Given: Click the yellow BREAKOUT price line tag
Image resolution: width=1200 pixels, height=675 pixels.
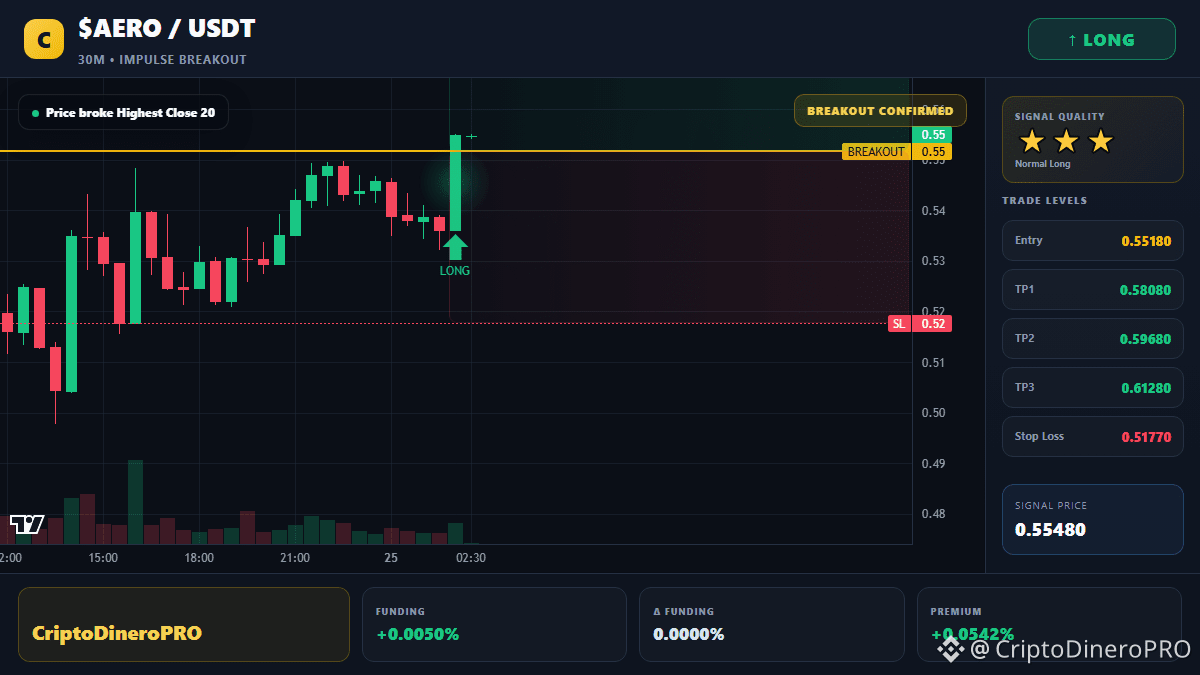Looking at the screenshot, I should pyautogui.click(x=876, y=152).
